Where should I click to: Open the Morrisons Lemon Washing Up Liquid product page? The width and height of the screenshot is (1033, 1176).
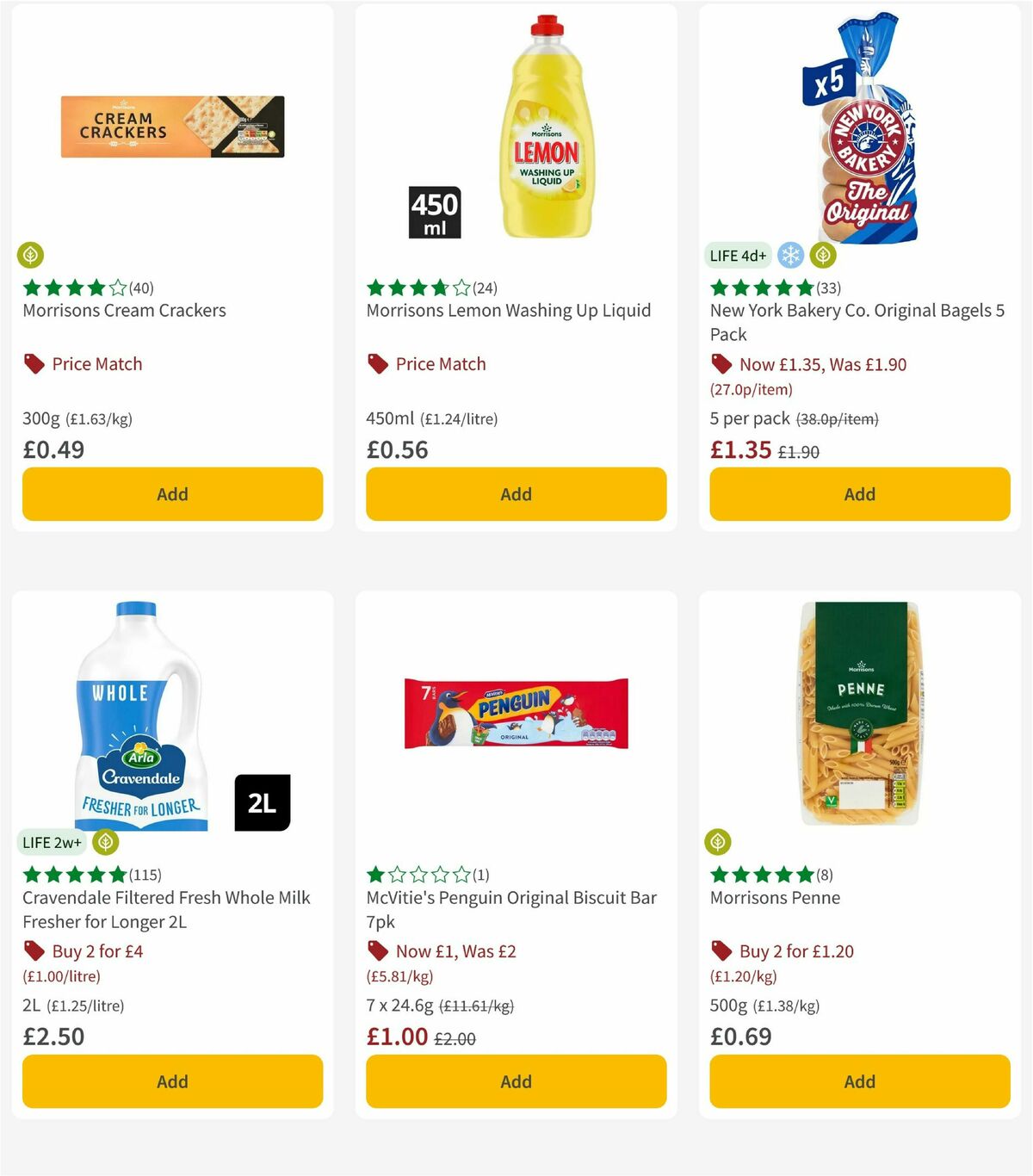[509, 310]
